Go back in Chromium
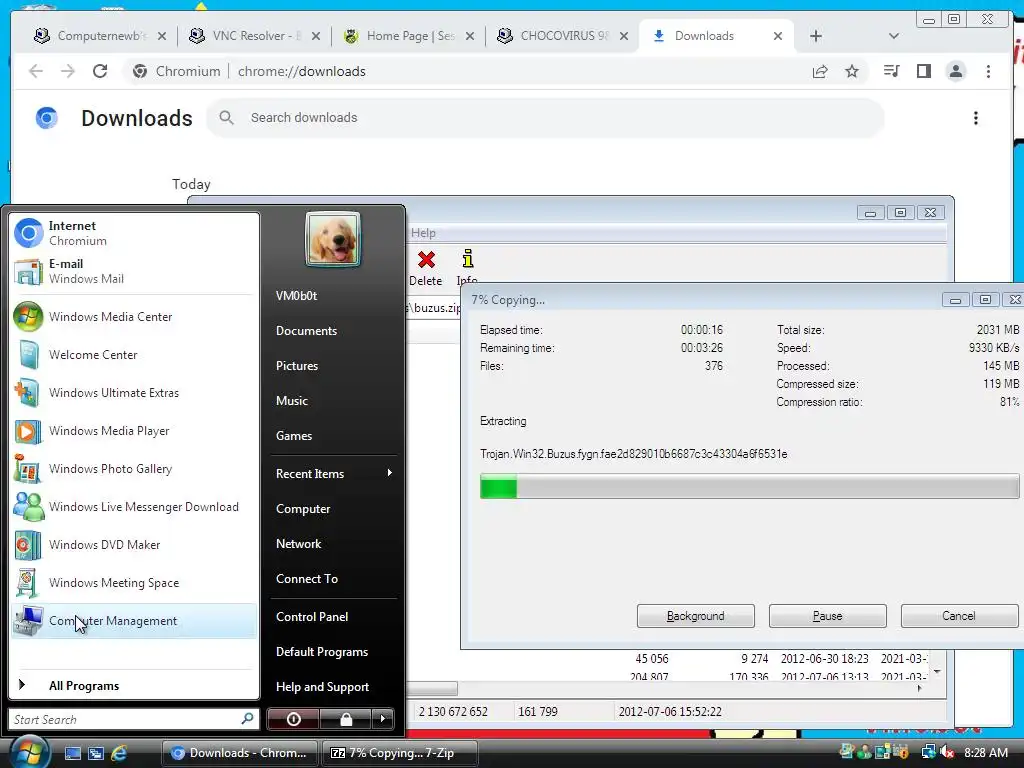 36,71
